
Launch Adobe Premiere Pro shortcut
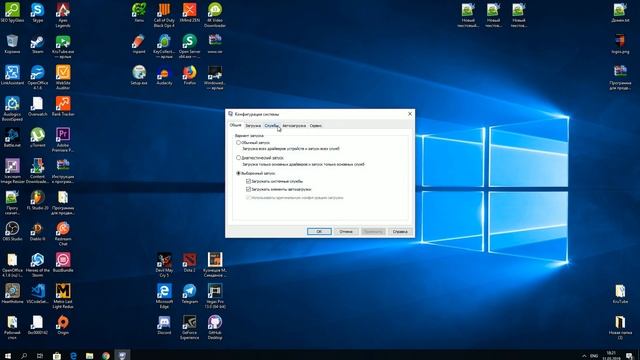coord(63,140)
